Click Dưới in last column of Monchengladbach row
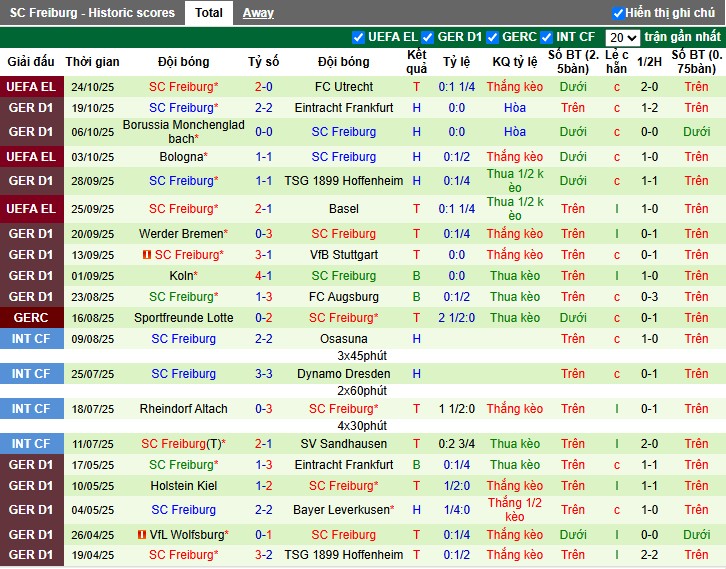Image resolution: width=726 pixels, height=569 pixels. tap(696, 132)
